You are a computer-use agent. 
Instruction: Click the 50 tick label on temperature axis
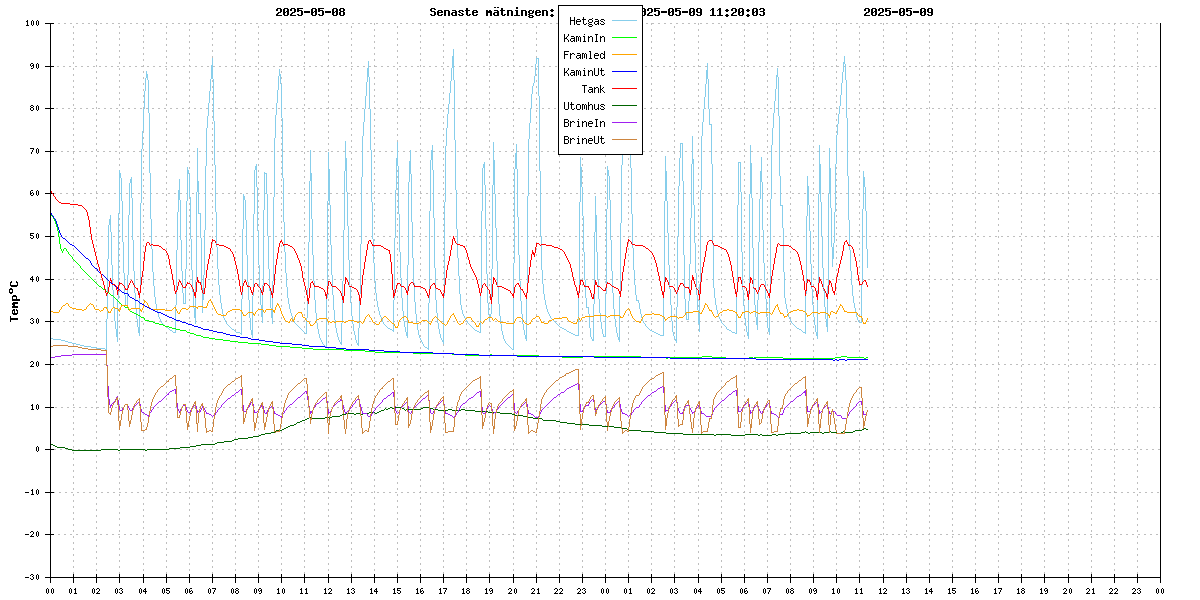(x=35, y=236)
